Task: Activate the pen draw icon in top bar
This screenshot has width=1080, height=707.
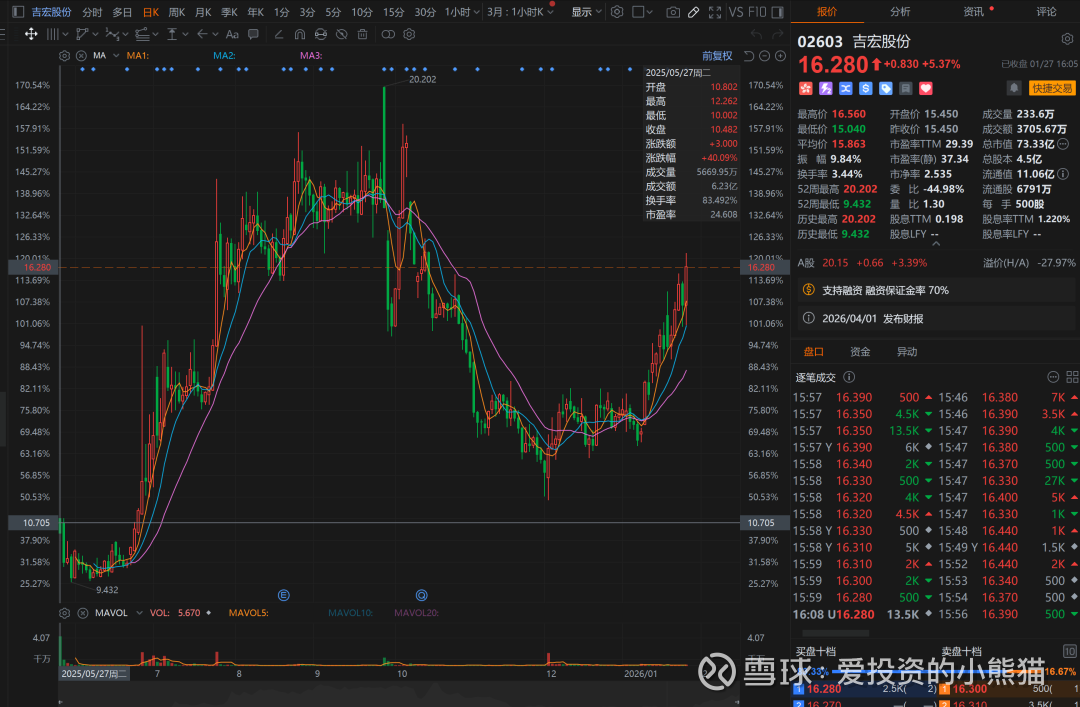Action: tap(694, 12)
